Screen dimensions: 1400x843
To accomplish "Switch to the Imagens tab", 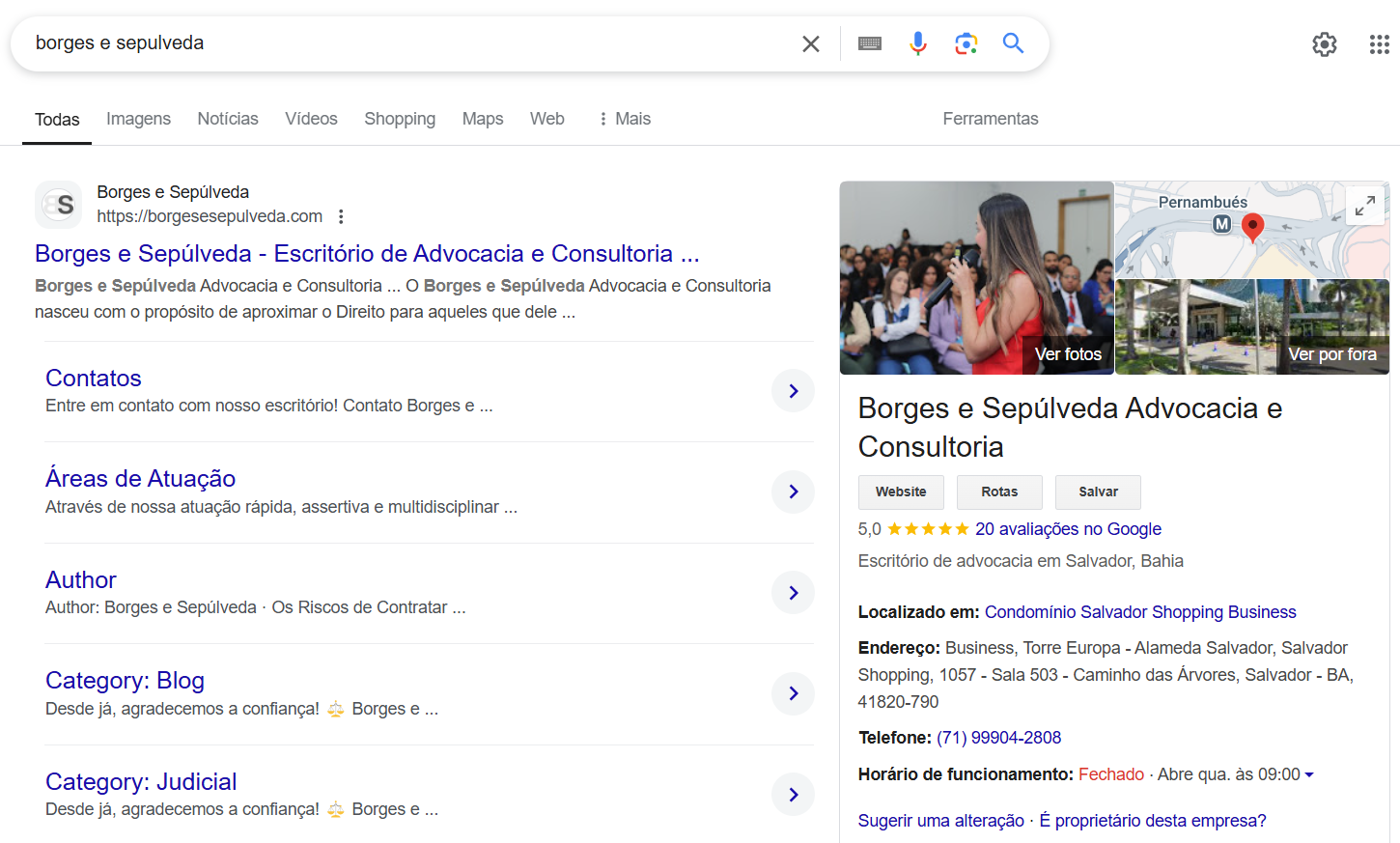I will click(x=138, y=119).
